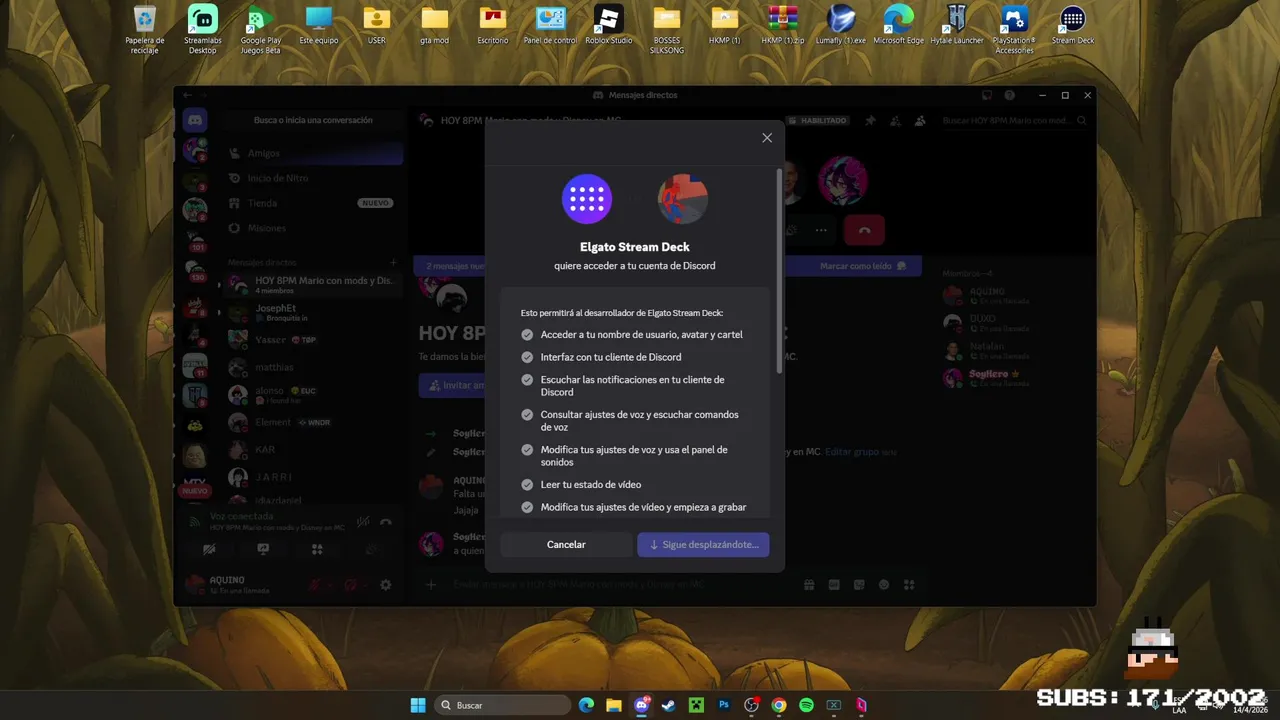1280x720 pixels.
Task: Open Element direct message
Action: pyautogui.click(x=313, y=422)
